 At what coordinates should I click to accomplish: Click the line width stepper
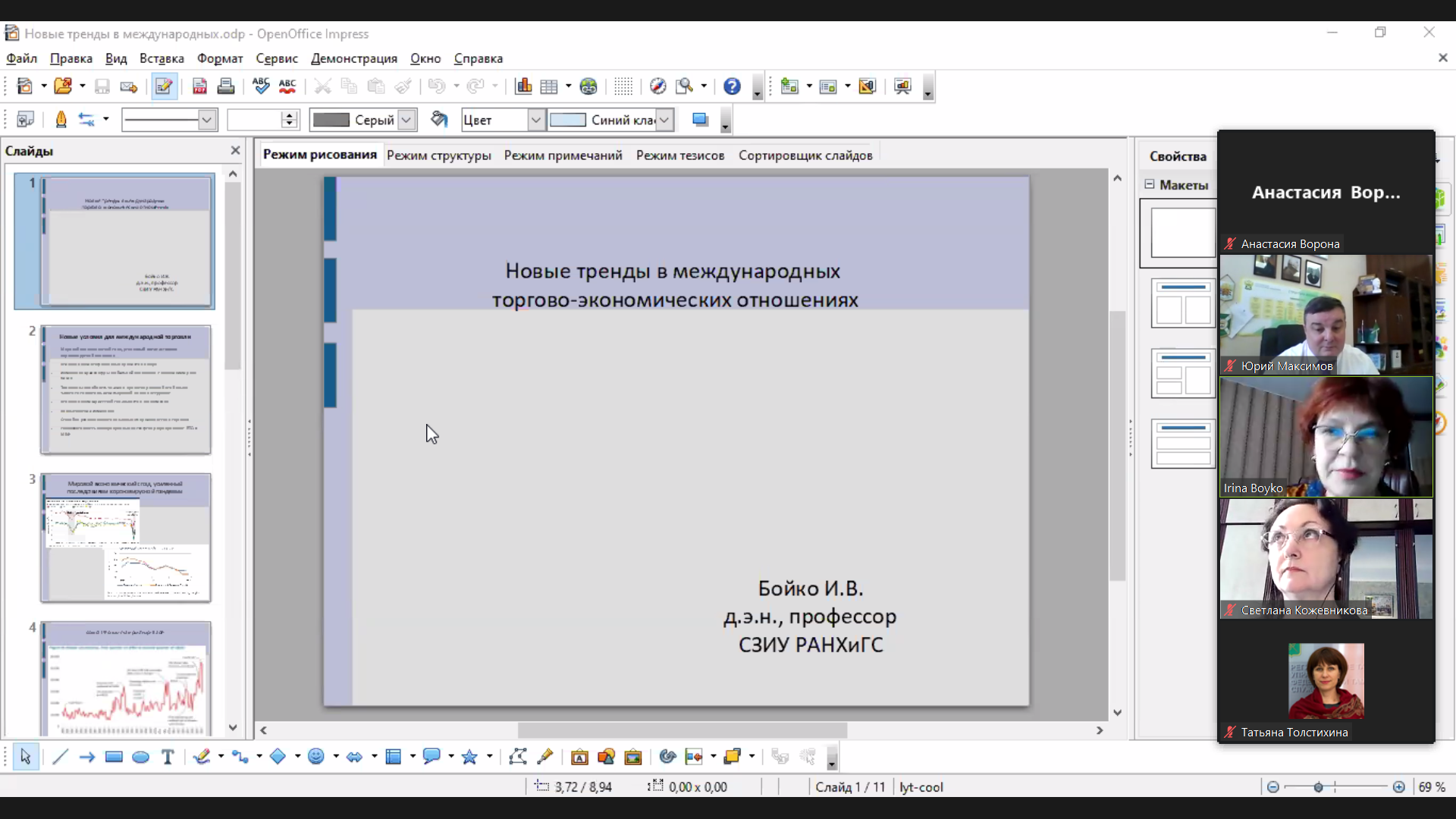[x=288, y=120]
